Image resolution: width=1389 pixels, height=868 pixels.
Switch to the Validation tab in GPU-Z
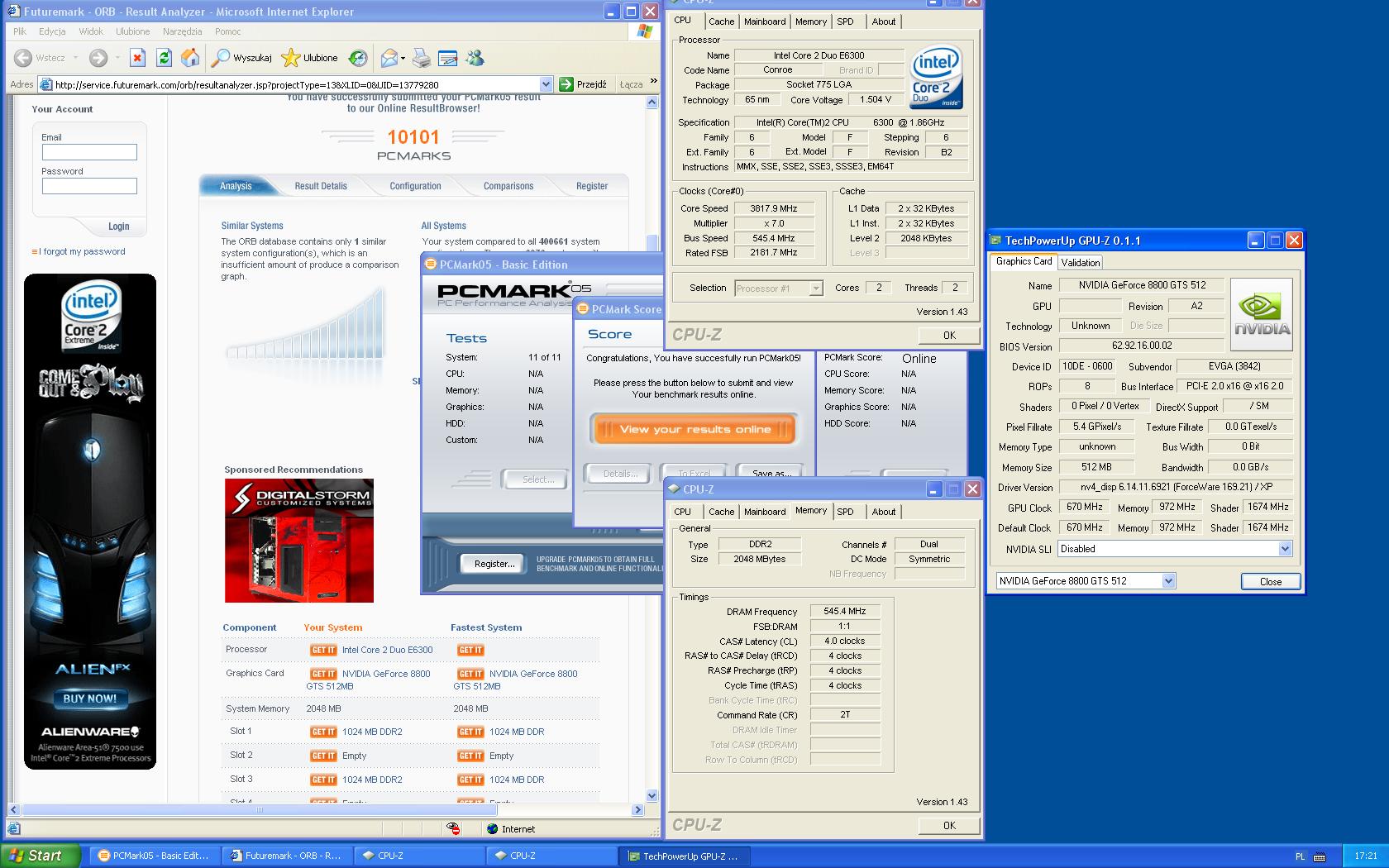pyautogui.click(x=1081, y=262)
